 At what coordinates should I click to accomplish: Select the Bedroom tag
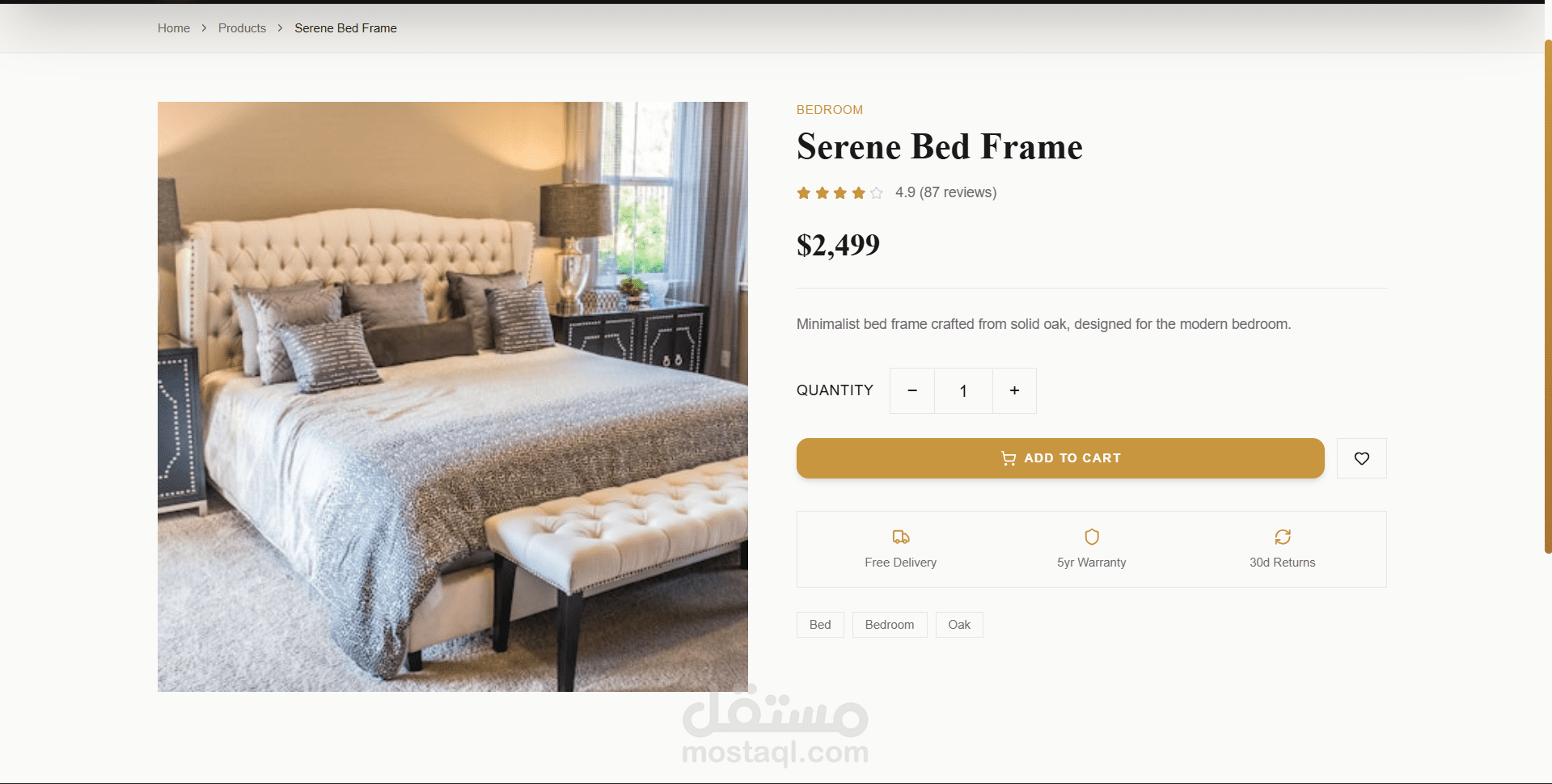click(x=890, y=625)
